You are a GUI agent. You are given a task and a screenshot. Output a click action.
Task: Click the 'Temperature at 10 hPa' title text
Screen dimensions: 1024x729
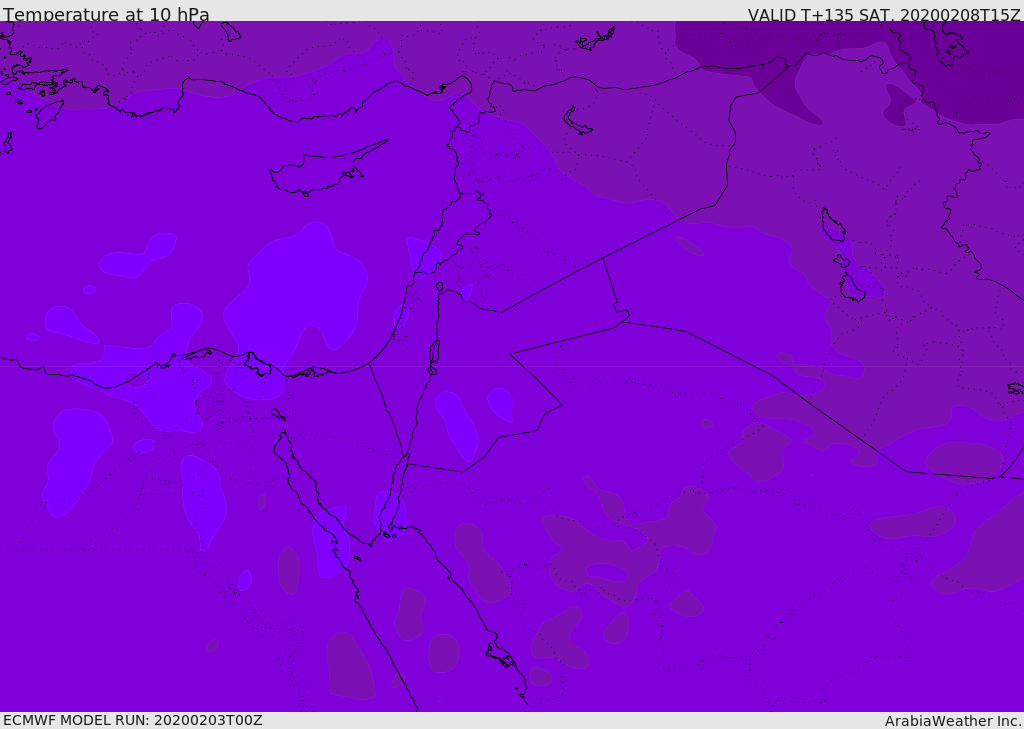106,14
